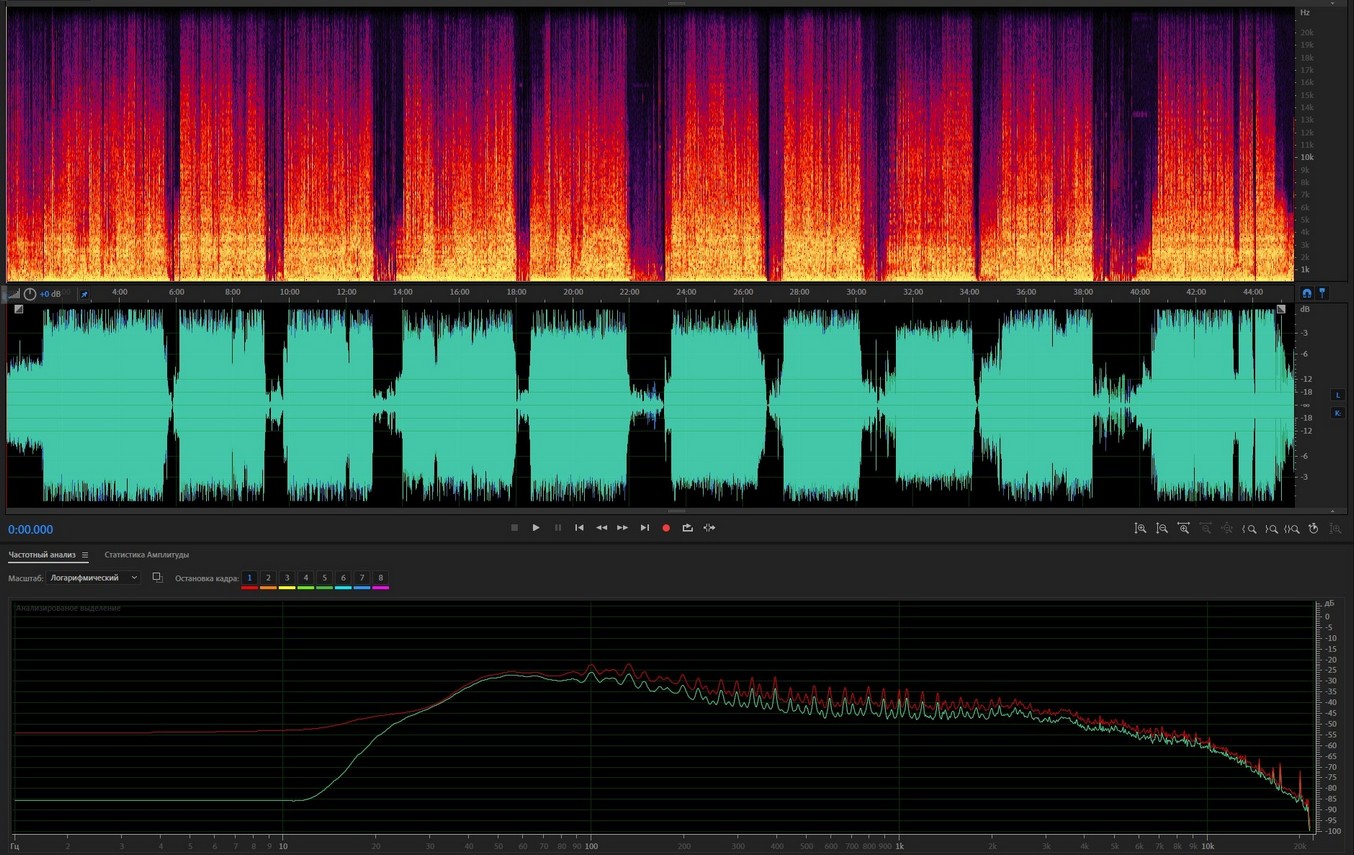
Task: Toggle the left channel L button
Action: [1337, 395]
